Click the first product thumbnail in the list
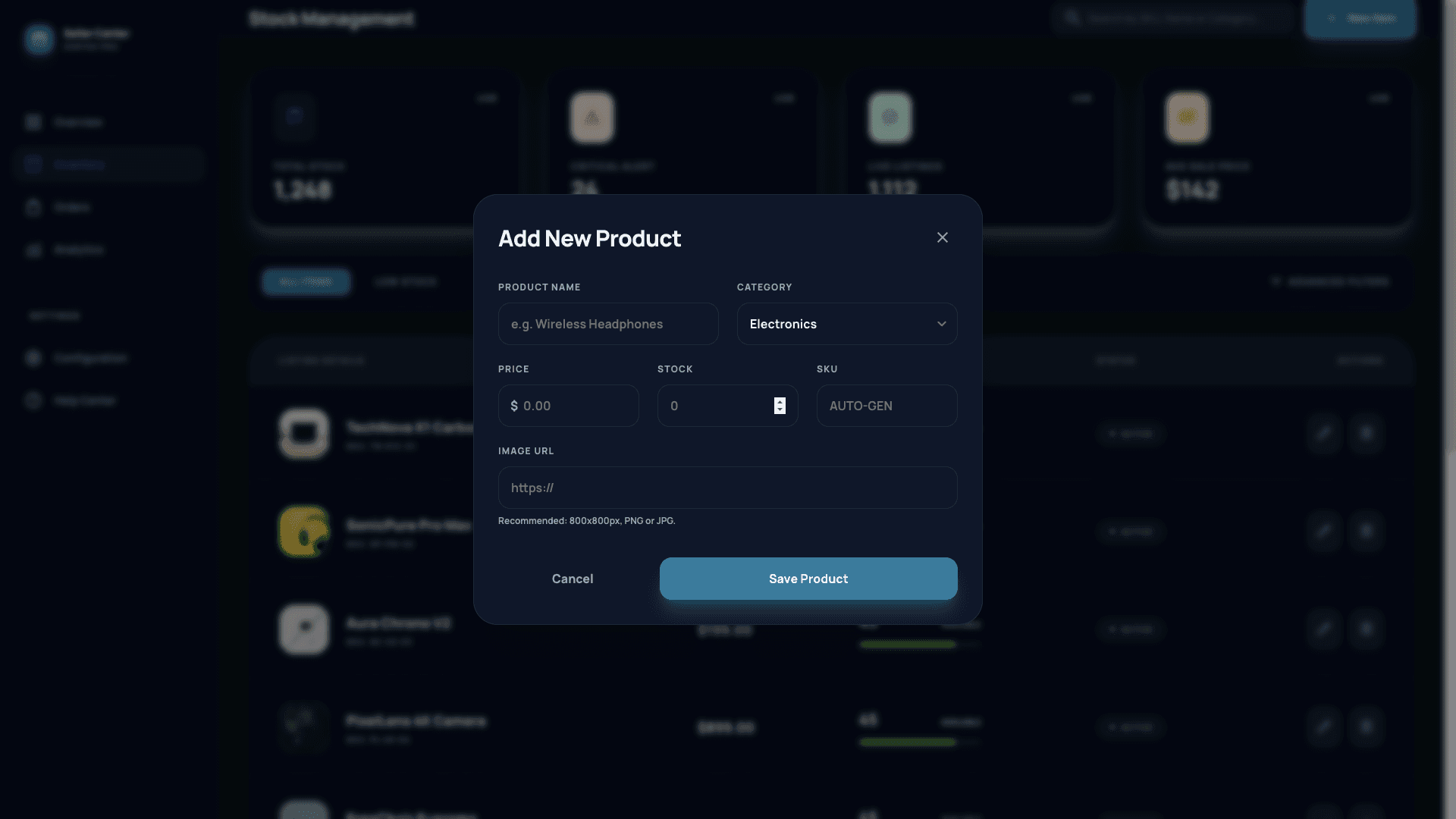1456x819 pixels. pos(303,433)
